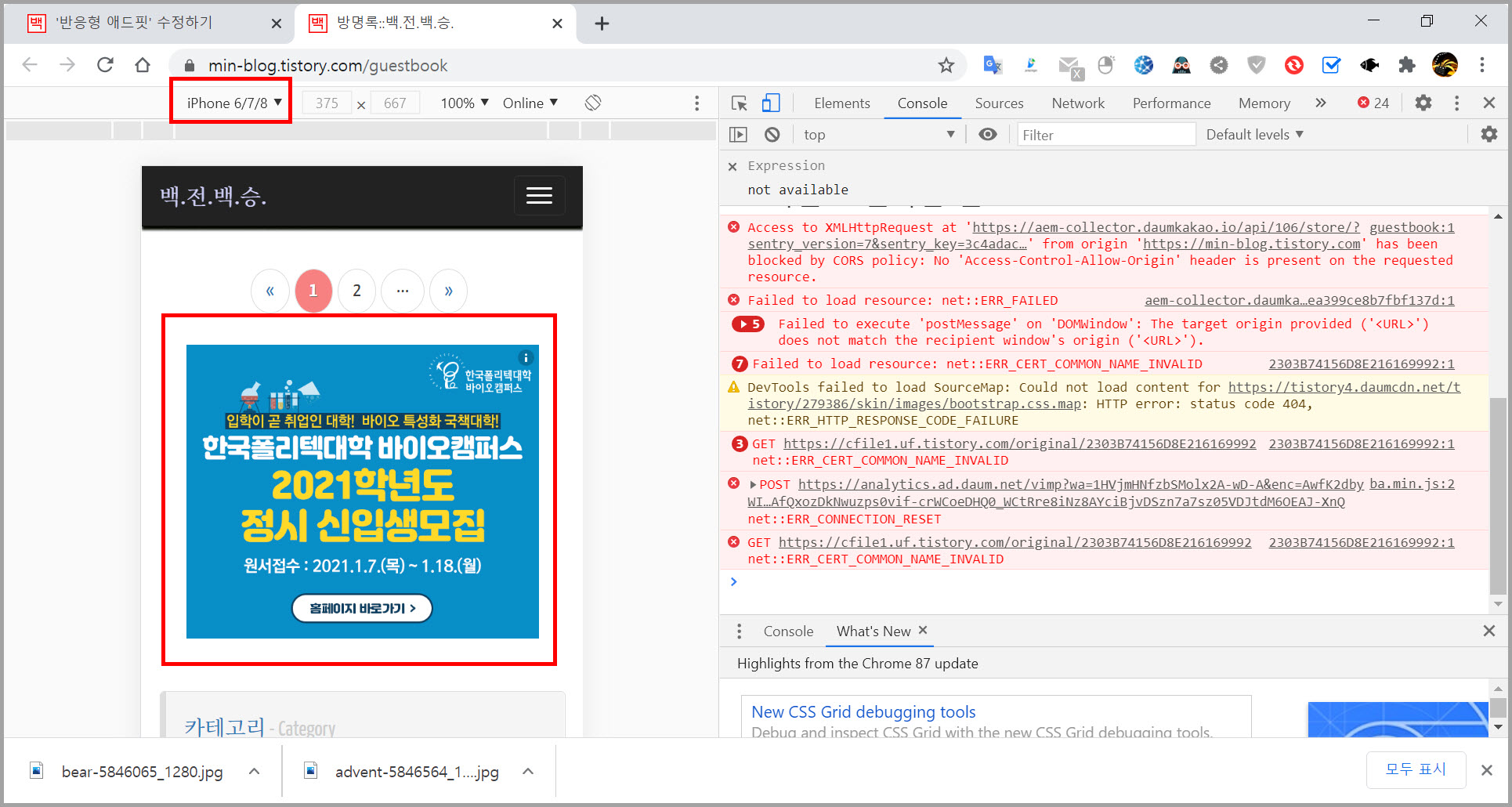The image size is (1512, 807).
Task: Rotate the device viewport orientation
Action: pos(593,103)
